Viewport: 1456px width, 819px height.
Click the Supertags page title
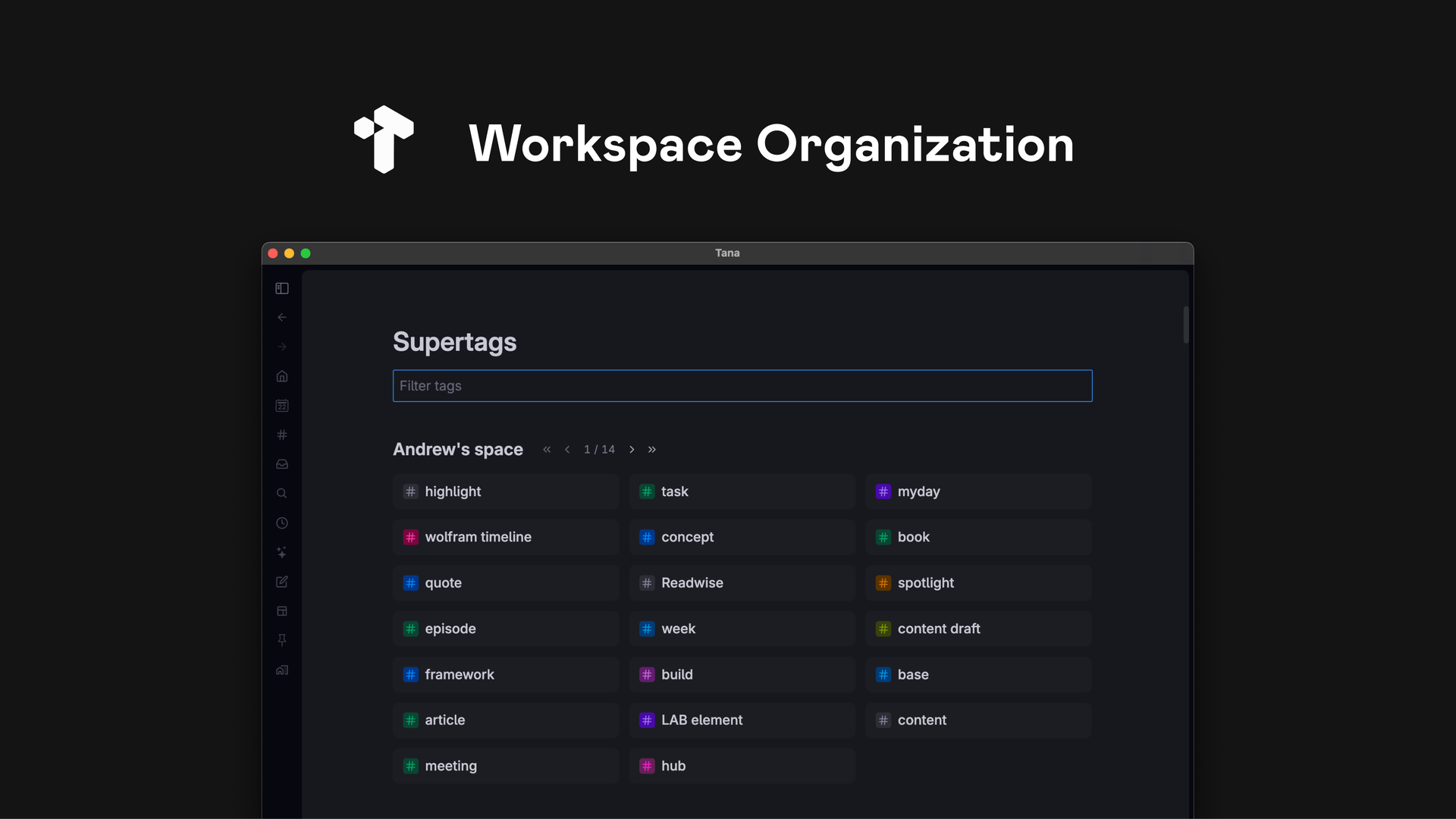tap(455, 342)
